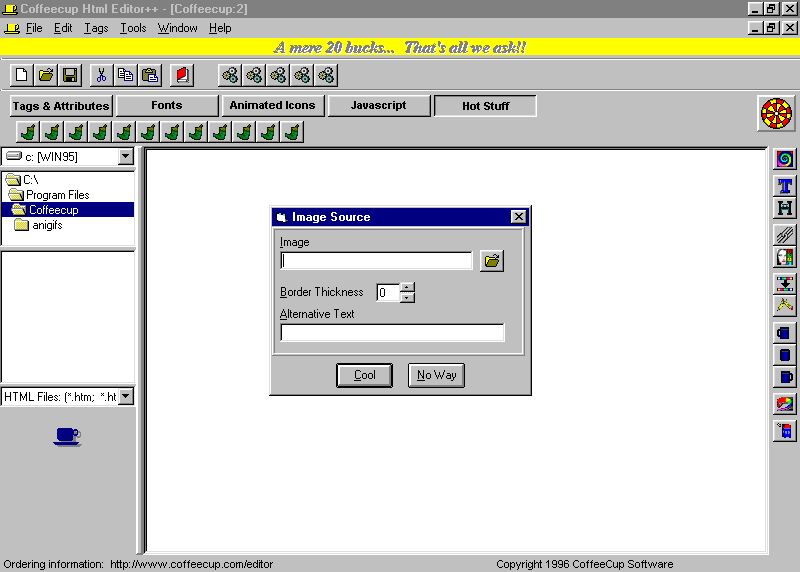Copy using the two-pages toolbar icon
The height and width of the screenshot is (572, 800).
coord(125,75)
